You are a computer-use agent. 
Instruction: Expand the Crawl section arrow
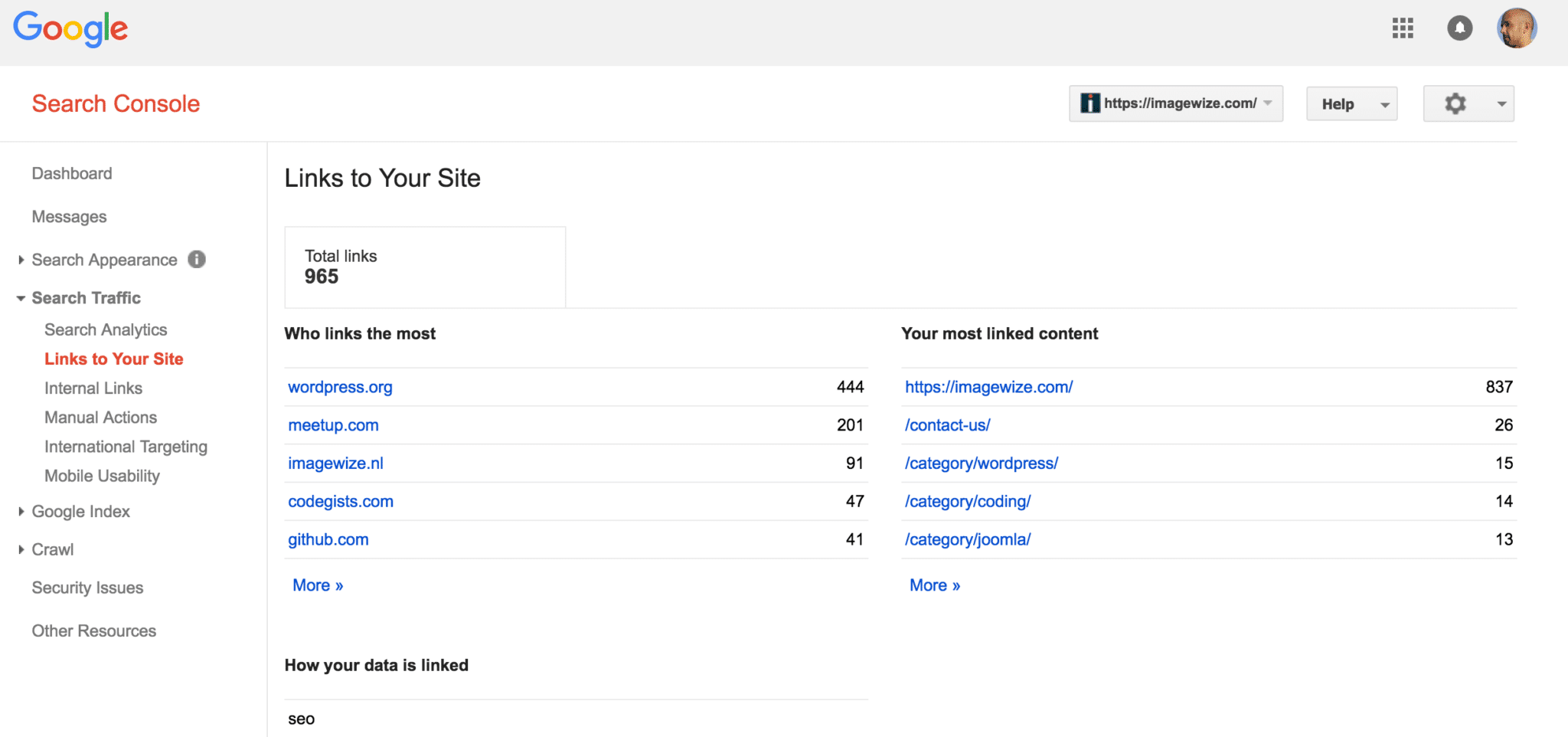click(x=21, y=549)
